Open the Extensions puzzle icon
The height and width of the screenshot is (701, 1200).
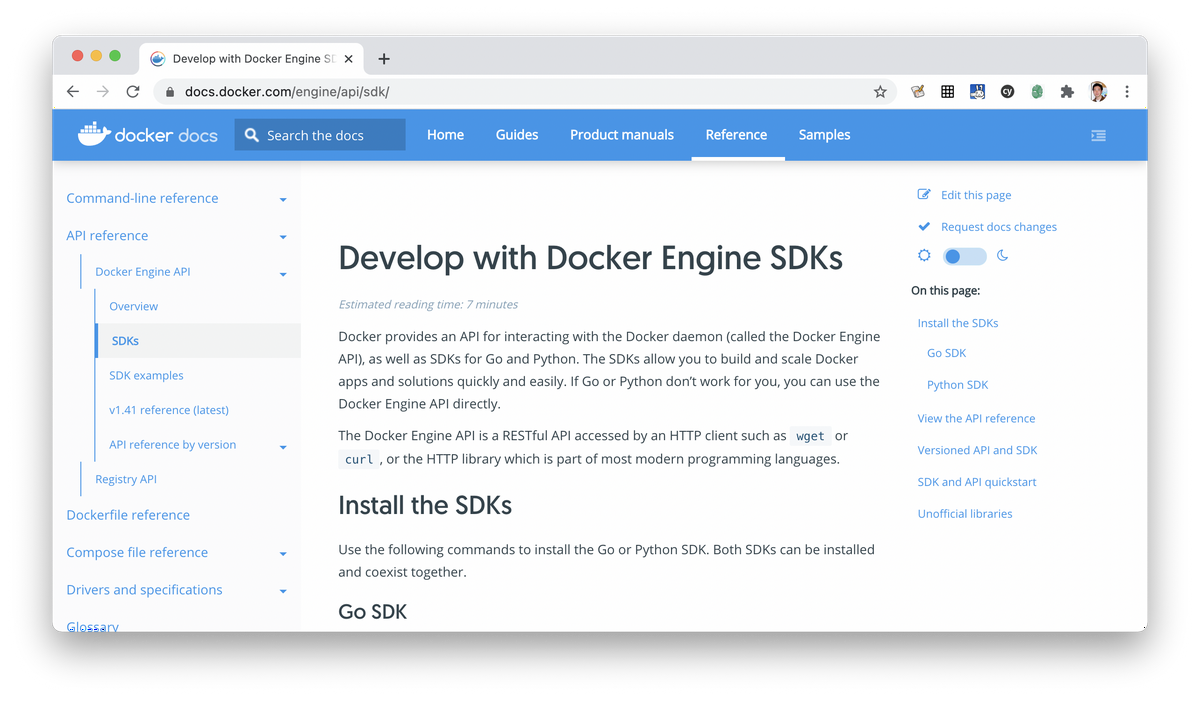point(1067,92)
